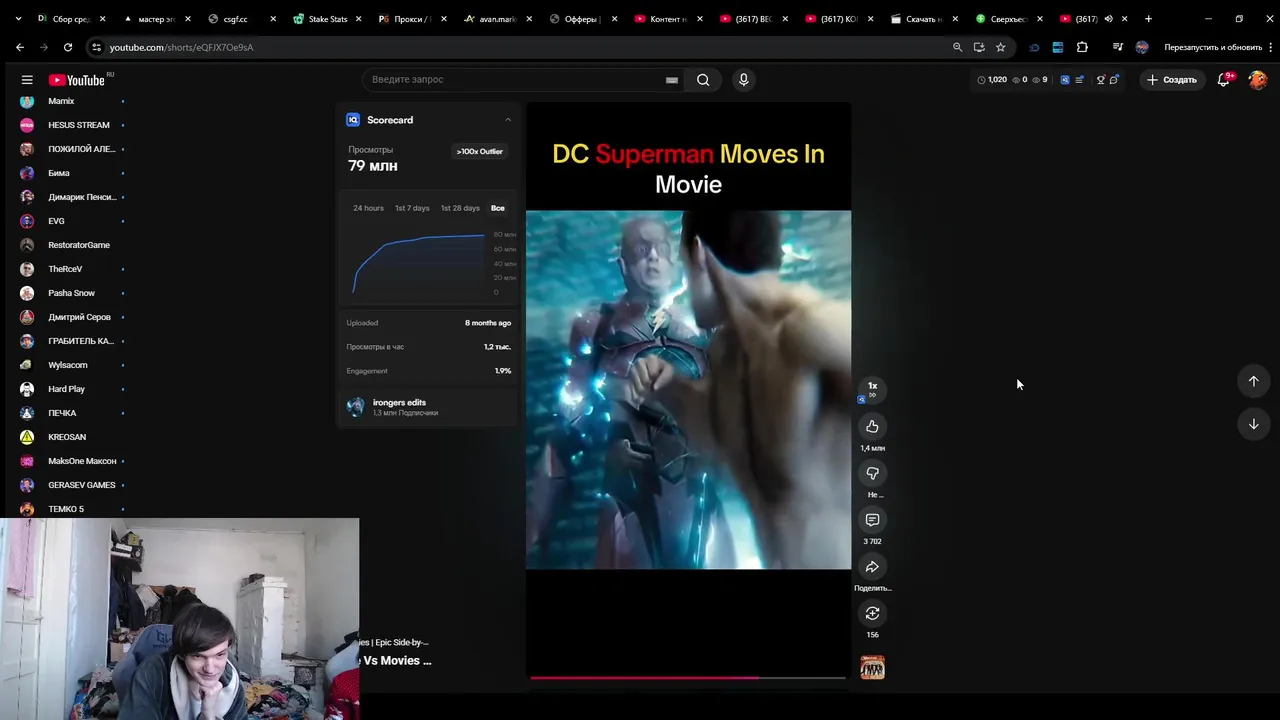Viewport: 1280px width, 720px height.
Task: Click the >100x Outlier badge
Action: 480,152
